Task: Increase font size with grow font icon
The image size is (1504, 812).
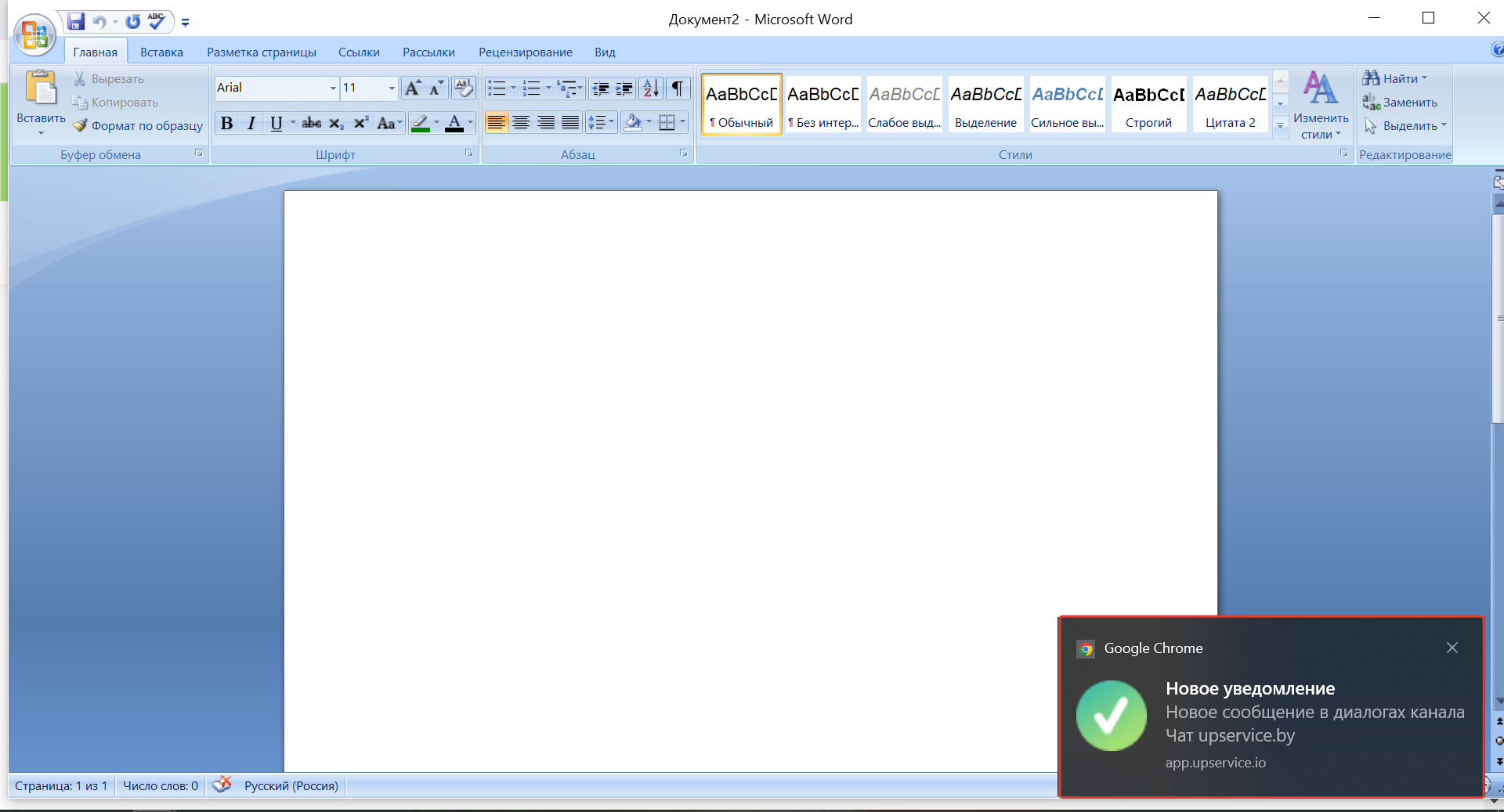Action: (x=413, y=88)
